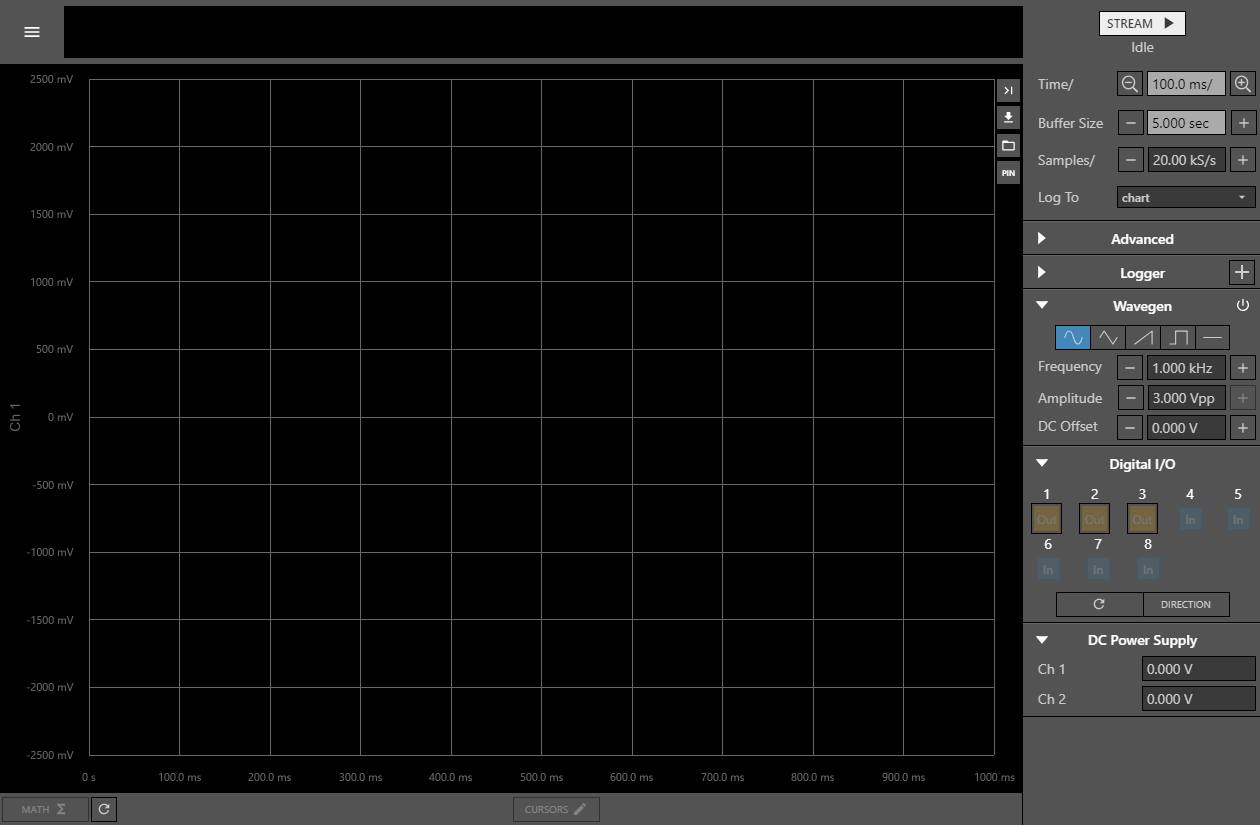
Task: Download the chart data
Action: (1008, 118)
